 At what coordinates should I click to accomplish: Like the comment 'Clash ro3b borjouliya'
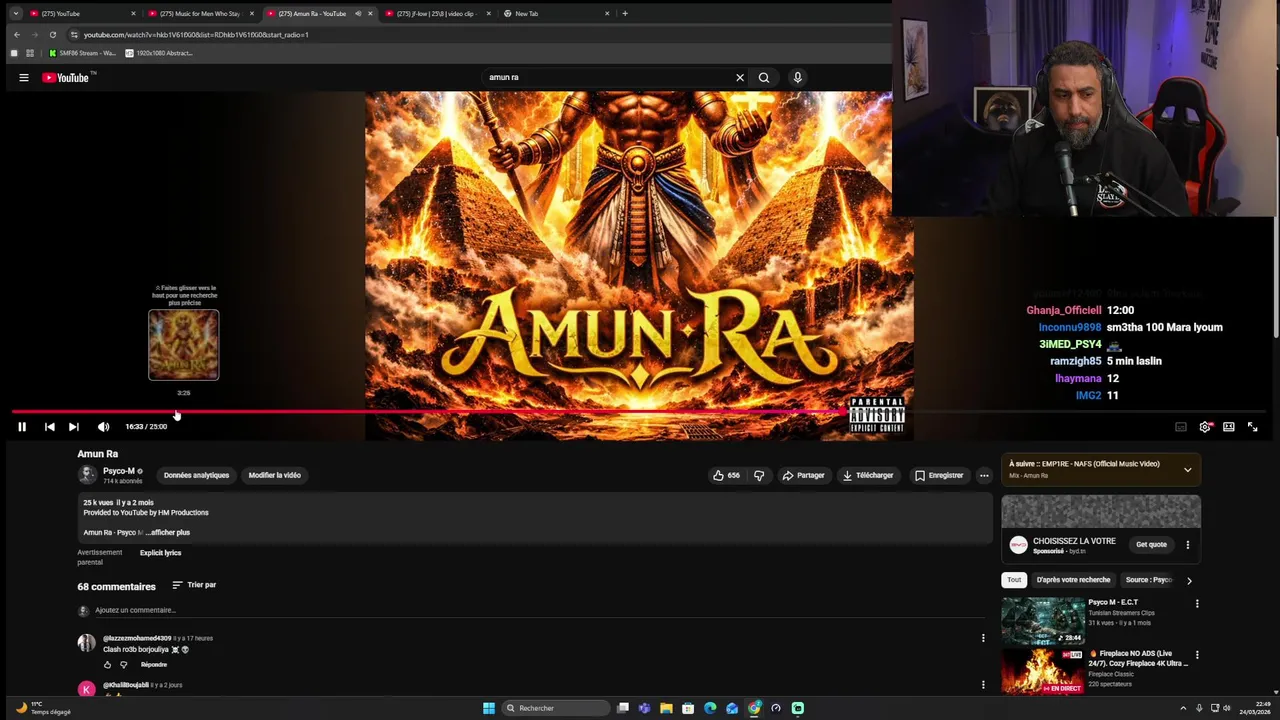(107, 664)
